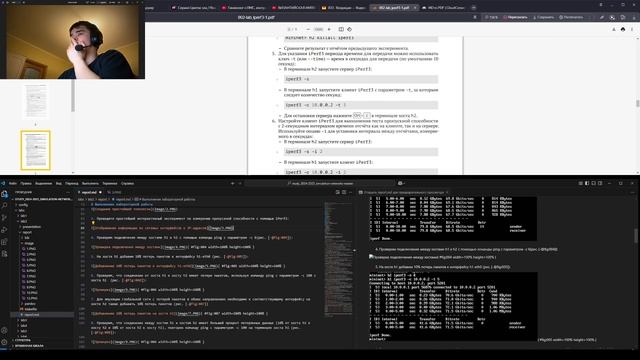
Task: Open the PDF viewer more options menu
Action: (632, 29)
